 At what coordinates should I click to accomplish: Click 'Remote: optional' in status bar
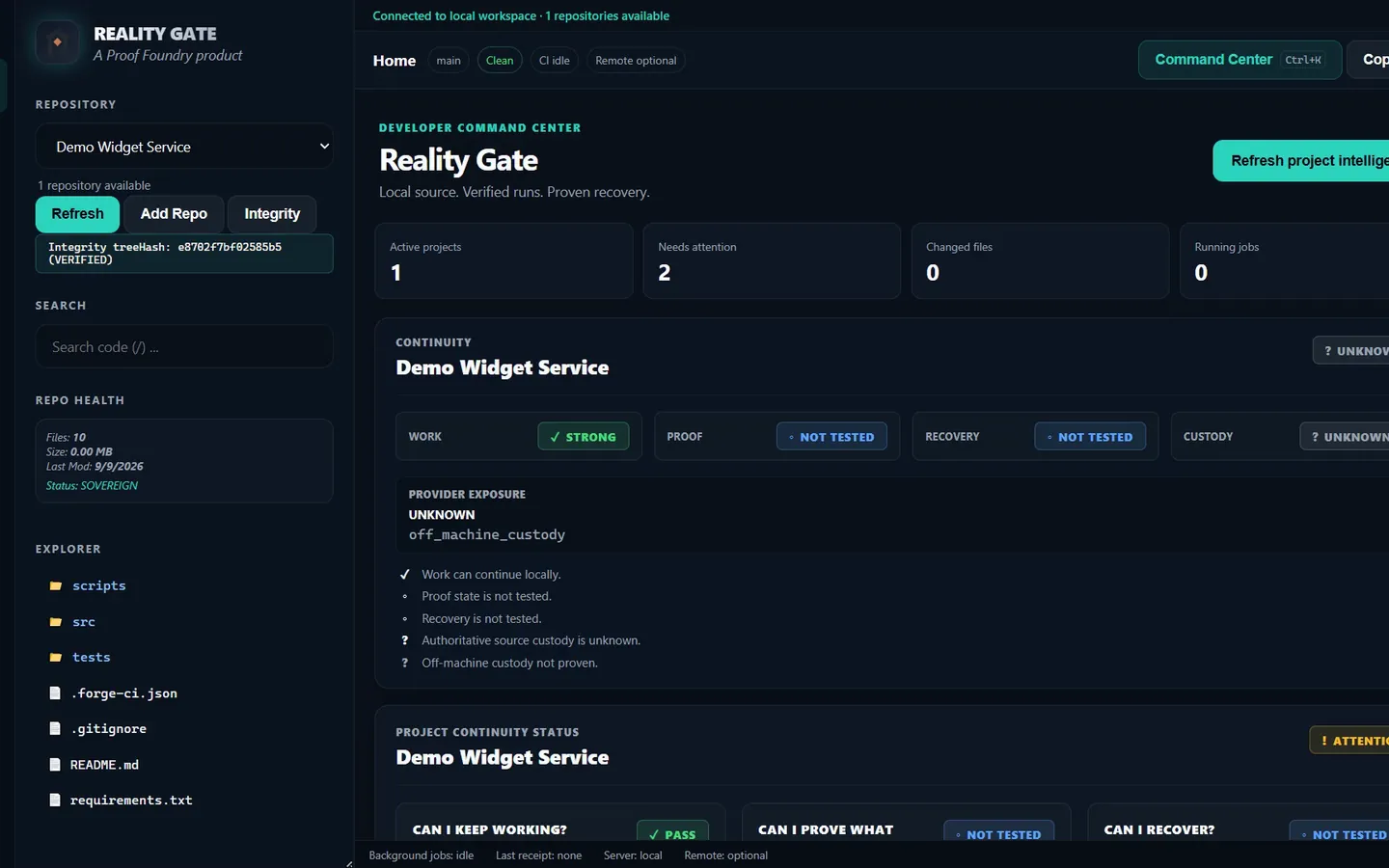[x=726, y=855]
